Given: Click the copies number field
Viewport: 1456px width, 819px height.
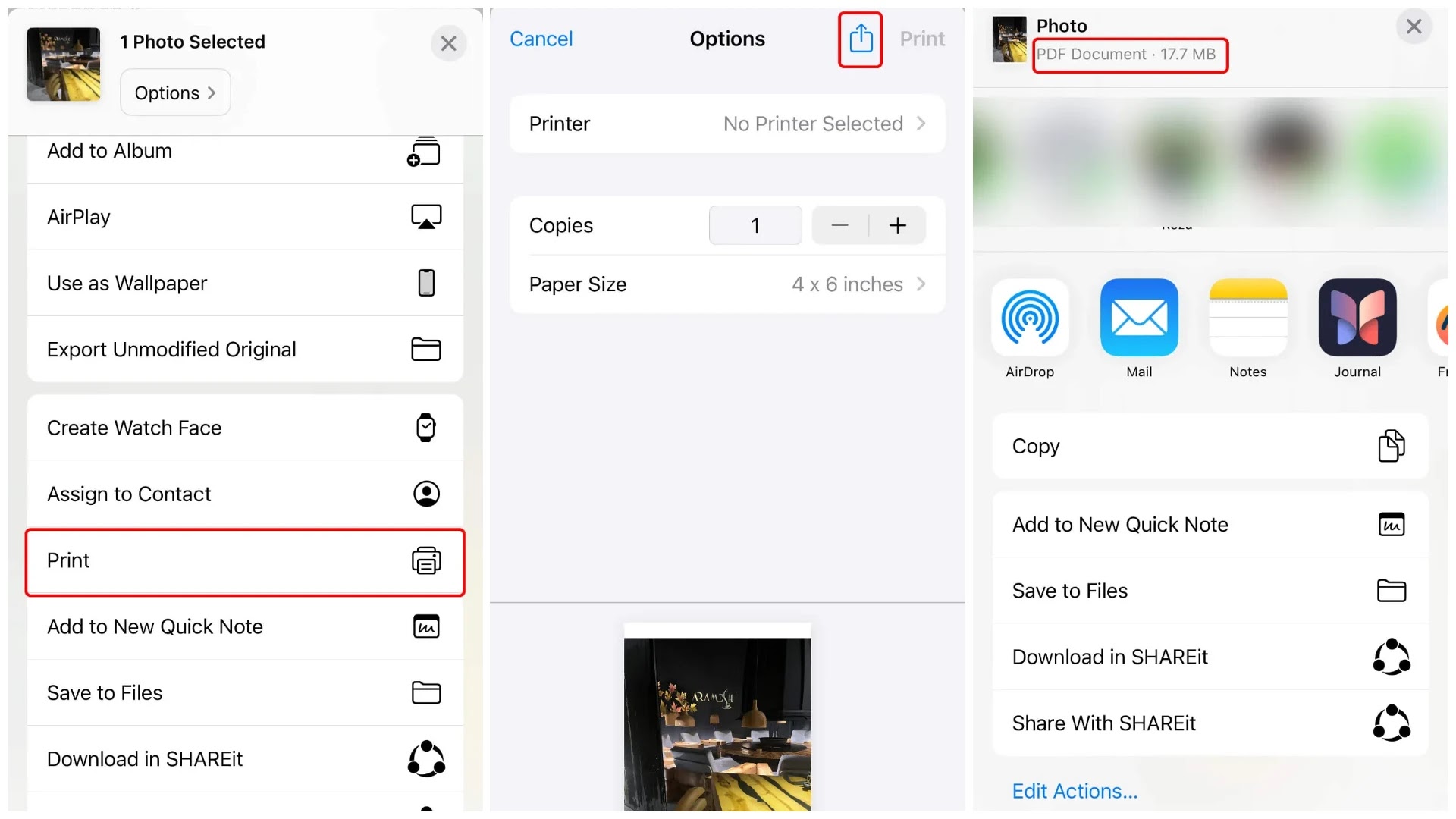Looking at the screenshot, I should [x=755, y=225].
